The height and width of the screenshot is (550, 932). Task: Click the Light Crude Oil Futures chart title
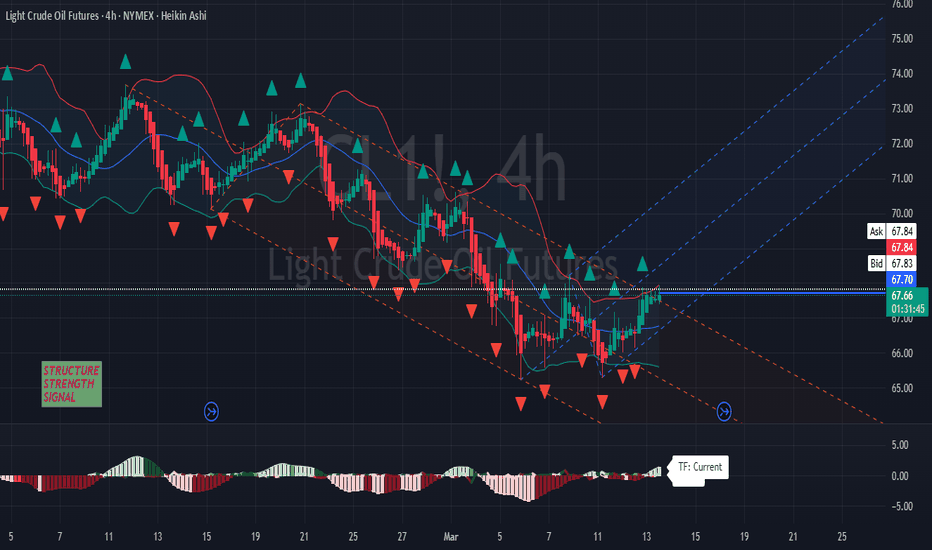tap(106, 16)
